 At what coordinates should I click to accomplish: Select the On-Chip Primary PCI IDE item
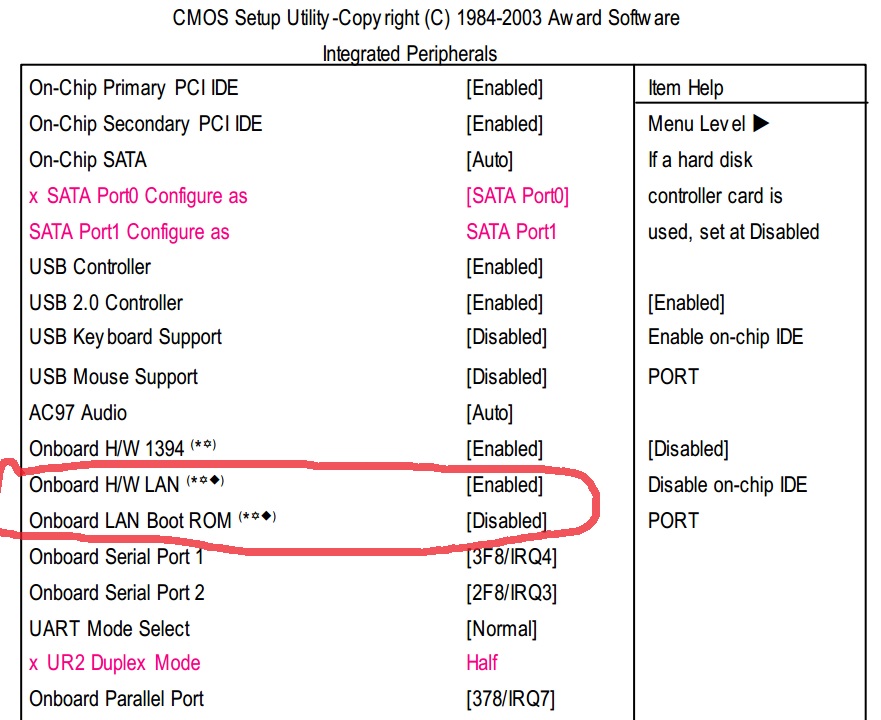(134, 88)
